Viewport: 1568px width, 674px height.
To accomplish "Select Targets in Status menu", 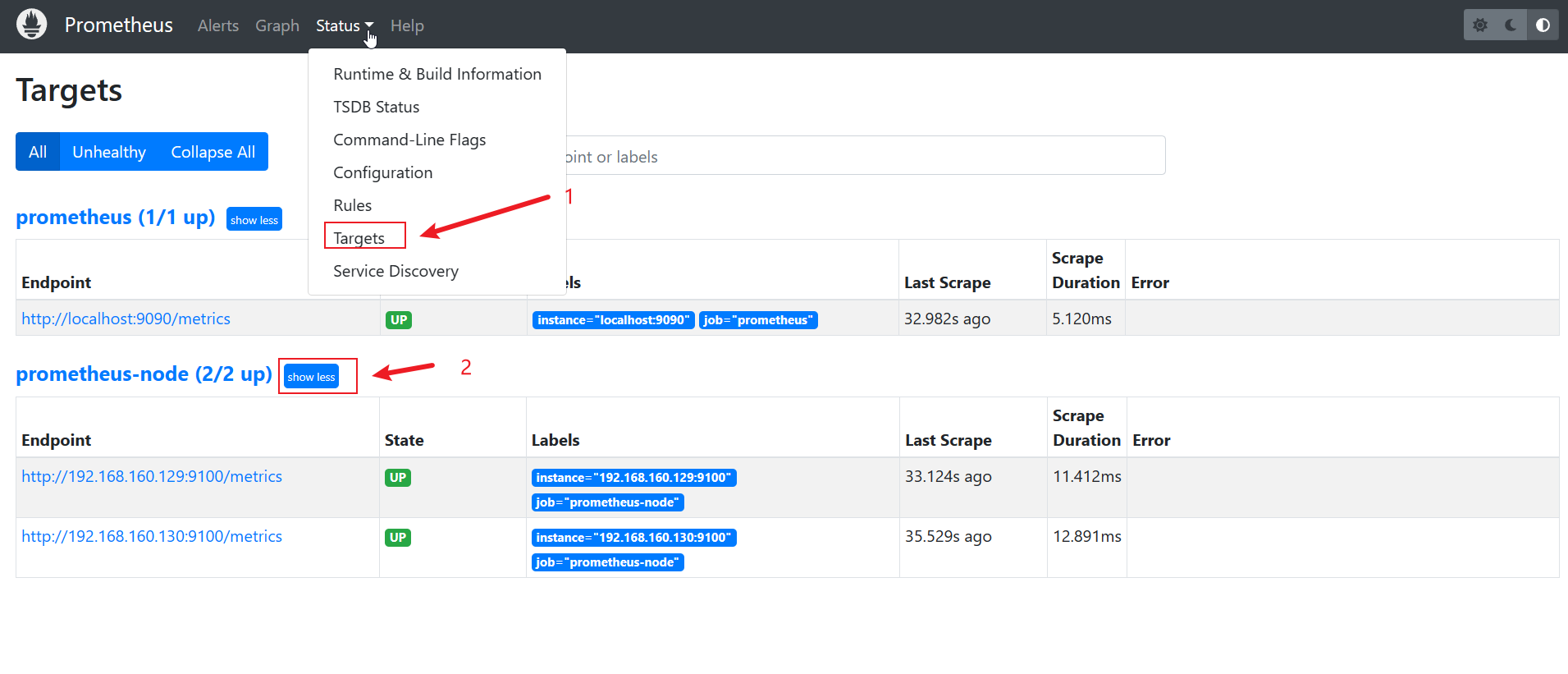I will [x=359, y=238].
